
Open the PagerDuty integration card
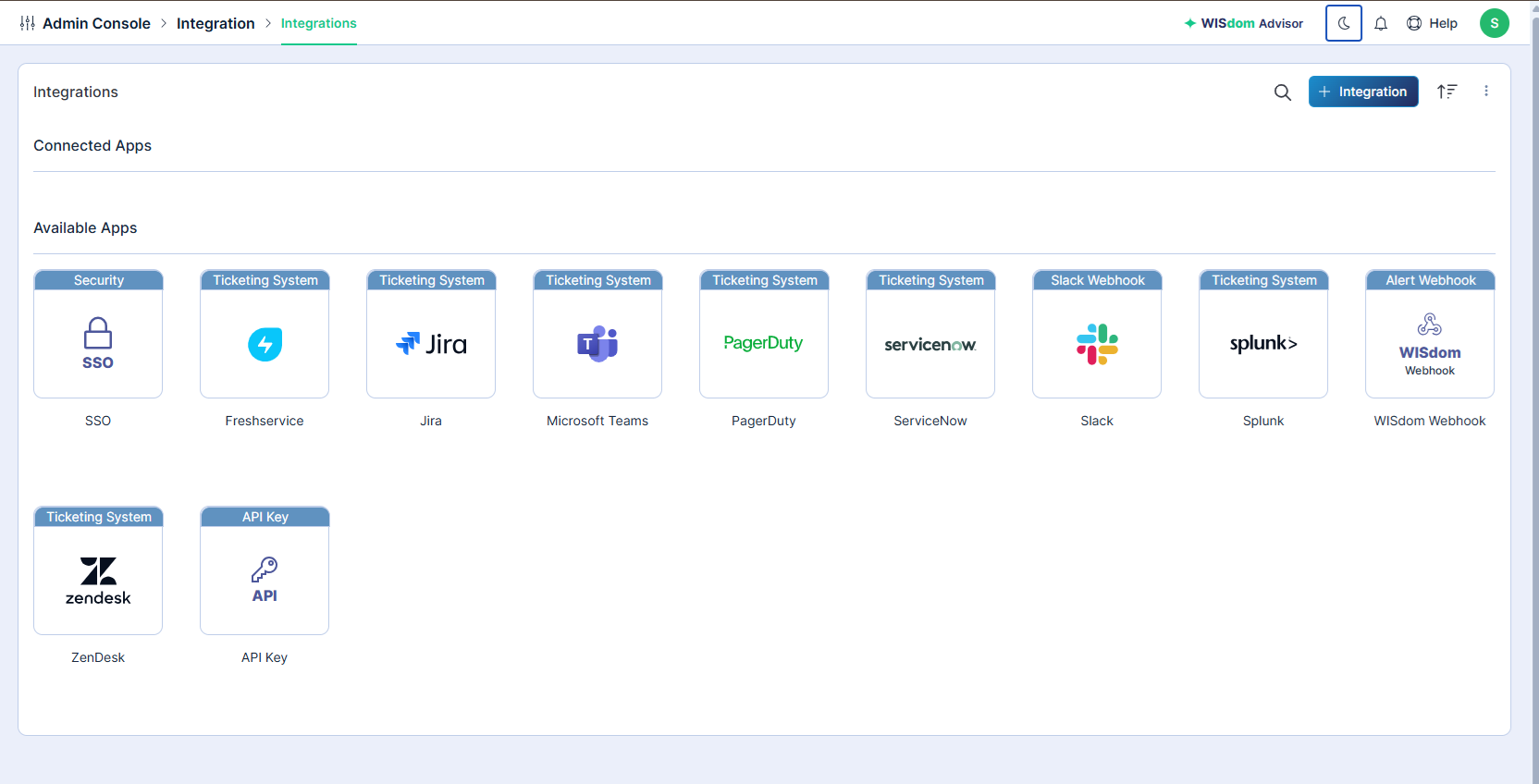(764, 334)
